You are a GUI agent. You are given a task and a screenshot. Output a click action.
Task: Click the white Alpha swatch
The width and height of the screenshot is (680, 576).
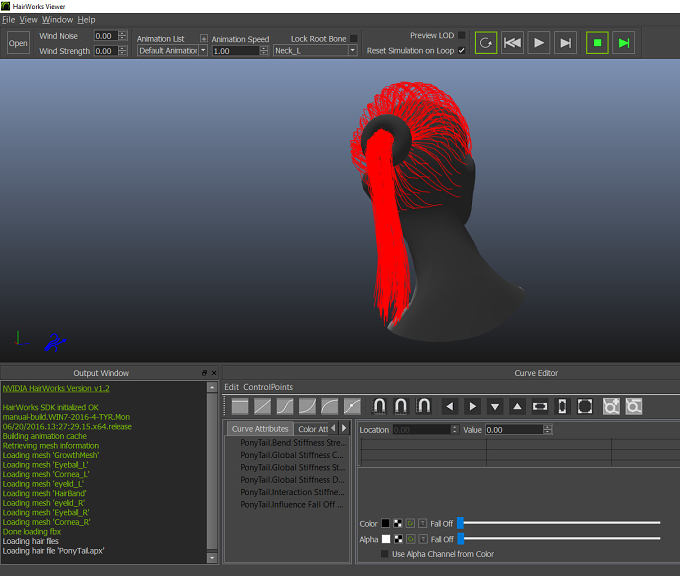click(x=386, y=539)
